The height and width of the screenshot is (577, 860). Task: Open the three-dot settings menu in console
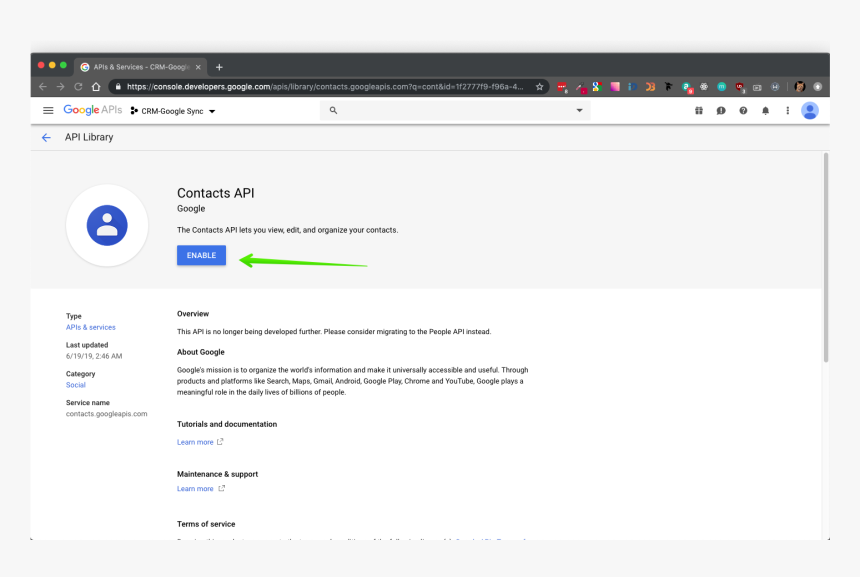[788, 111]
